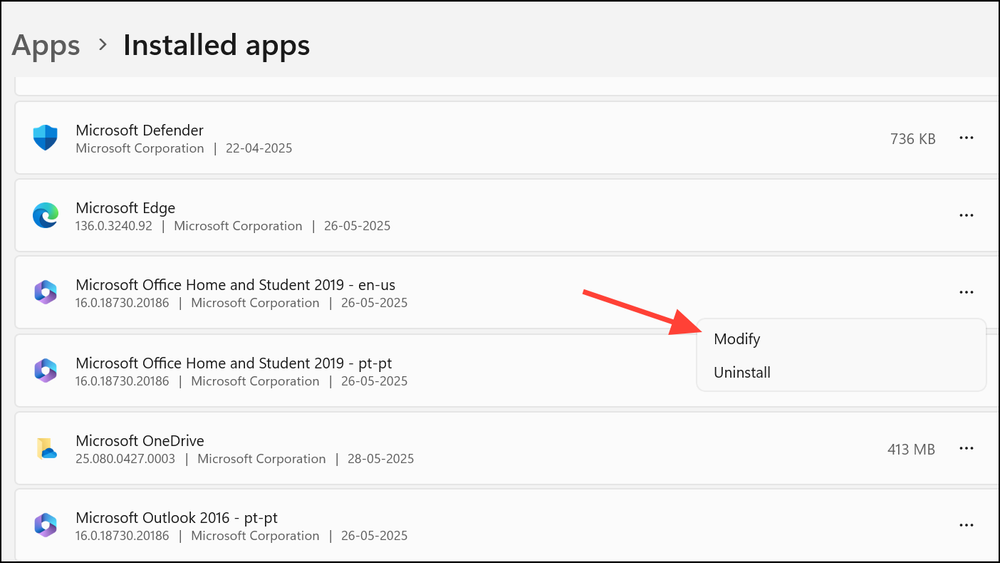
Task: Click the Microsoft Defender shield icon
Action: 45,138
